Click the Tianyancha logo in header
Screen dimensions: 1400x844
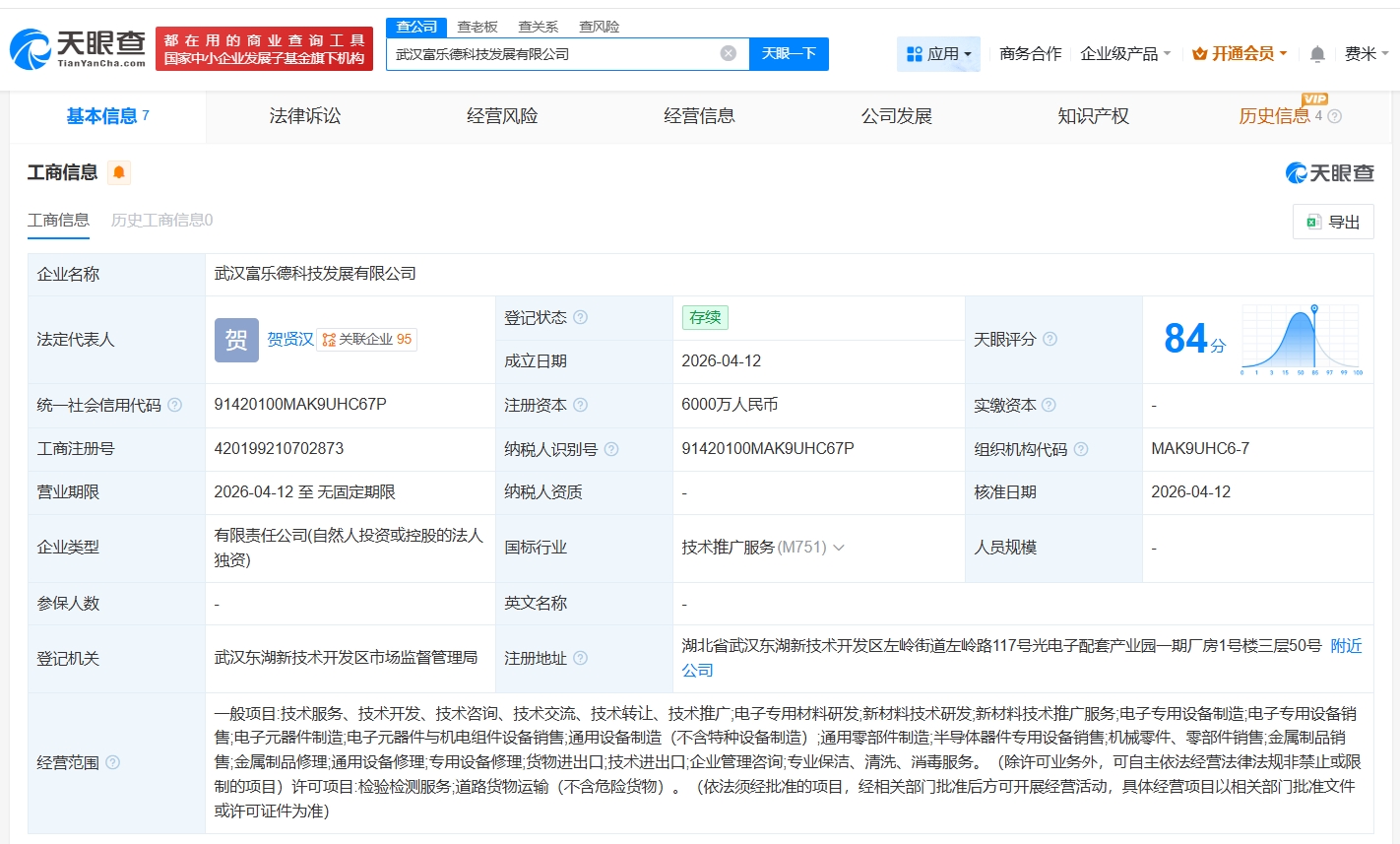[x=79, y=48]
